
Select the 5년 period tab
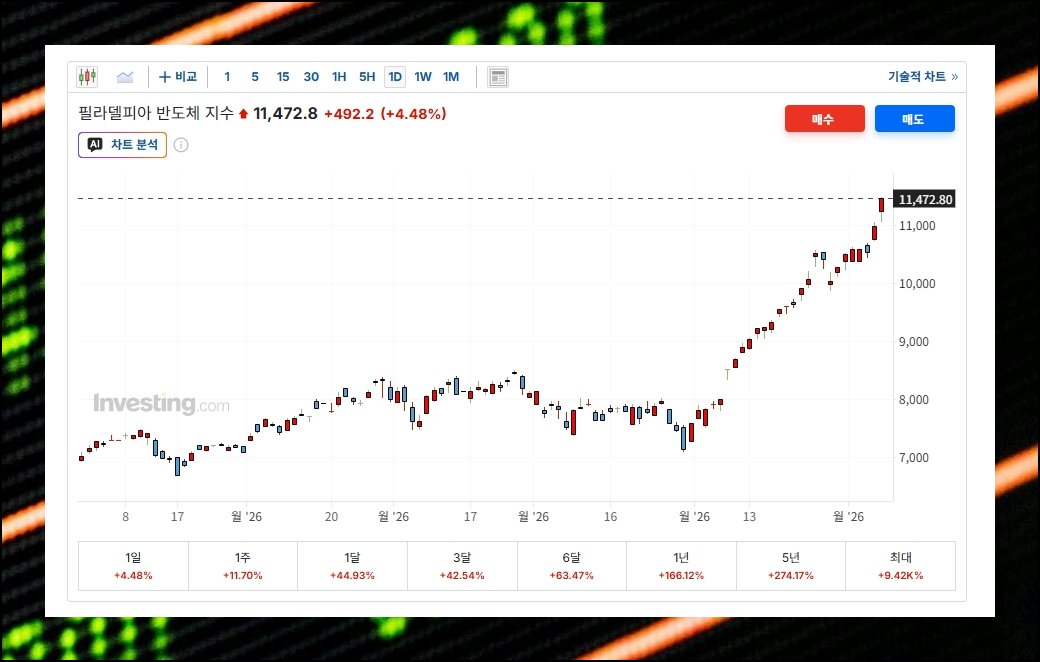click(791, 566)
